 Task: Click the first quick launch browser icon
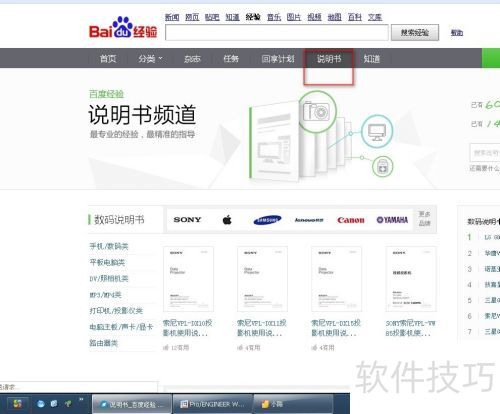coord(41,404)
